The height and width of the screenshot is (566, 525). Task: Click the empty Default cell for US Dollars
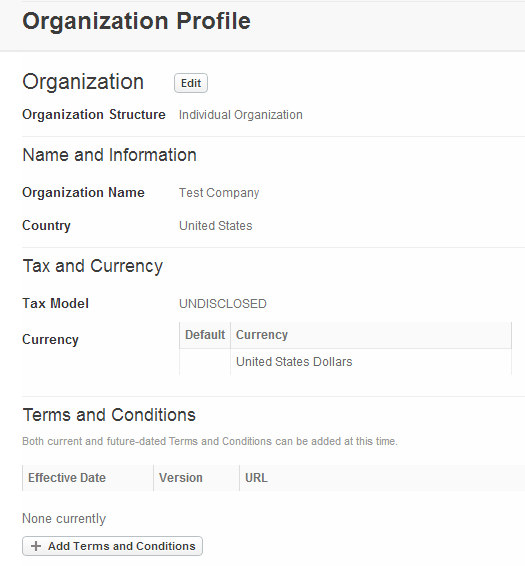(205, 362)
